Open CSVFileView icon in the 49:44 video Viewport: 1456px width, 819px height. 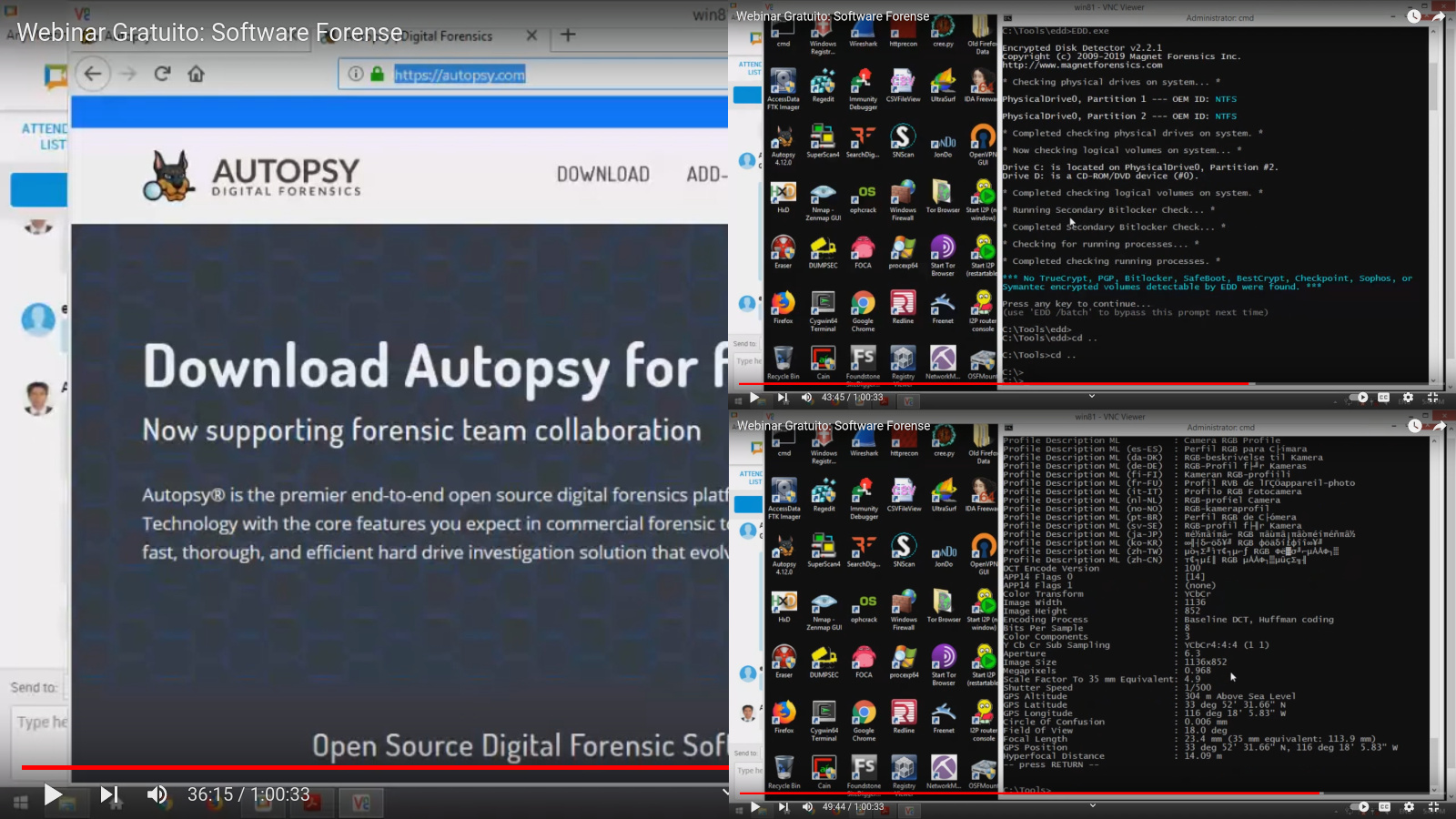click(x=904, y=495)
